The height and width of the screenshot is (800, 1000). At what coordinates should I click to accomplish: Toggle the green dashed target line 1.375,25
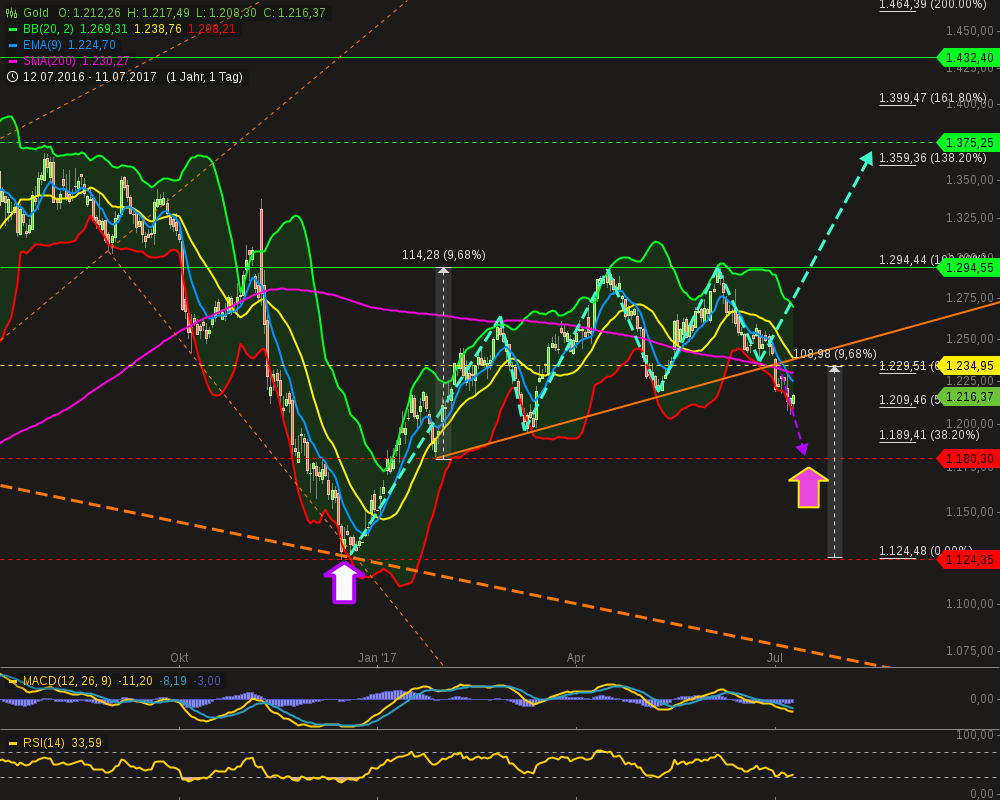click(x=966, y=143)
